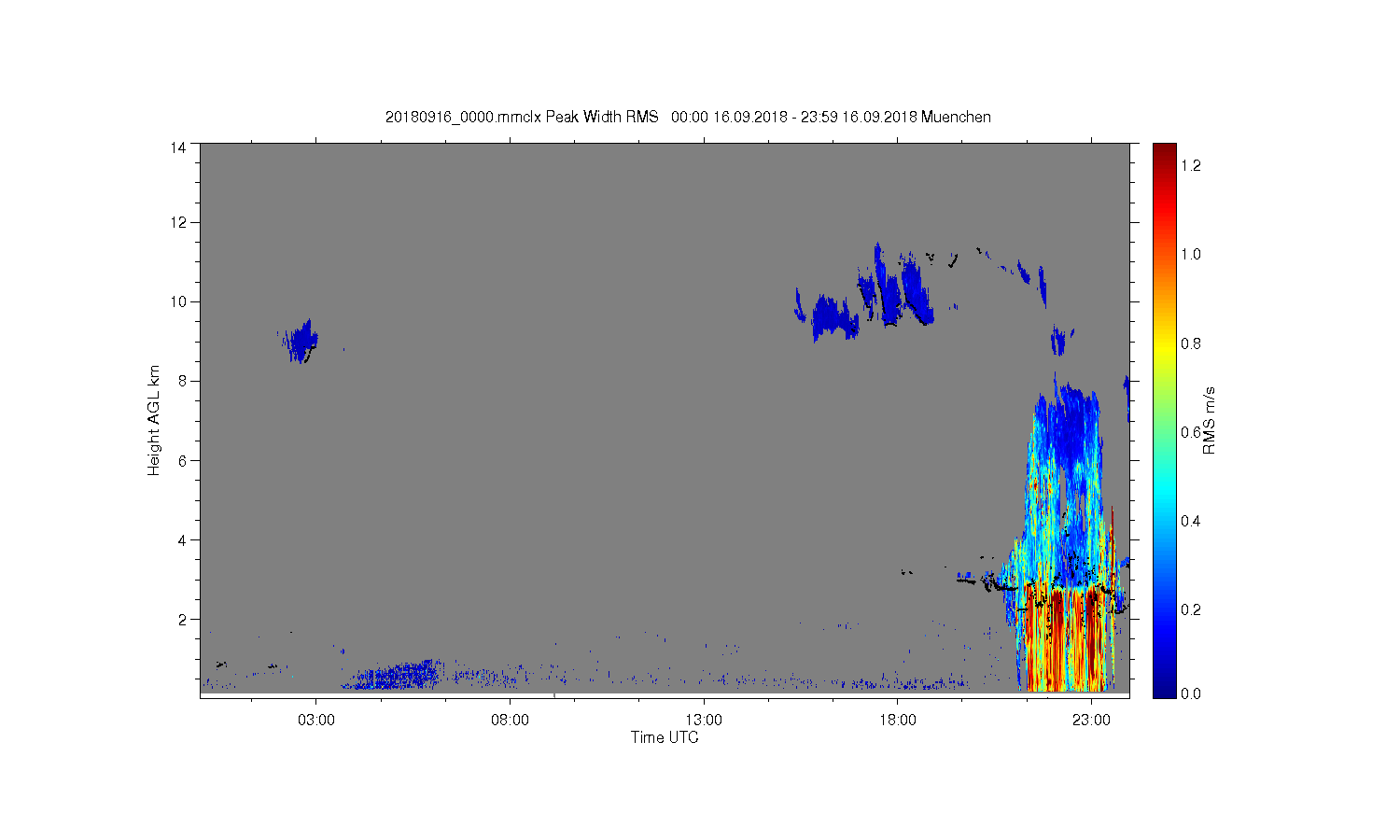This screenshot has height=840, width=1400.
Task: Click colorbar tick value 0.6
Action: click(1191, 432)
